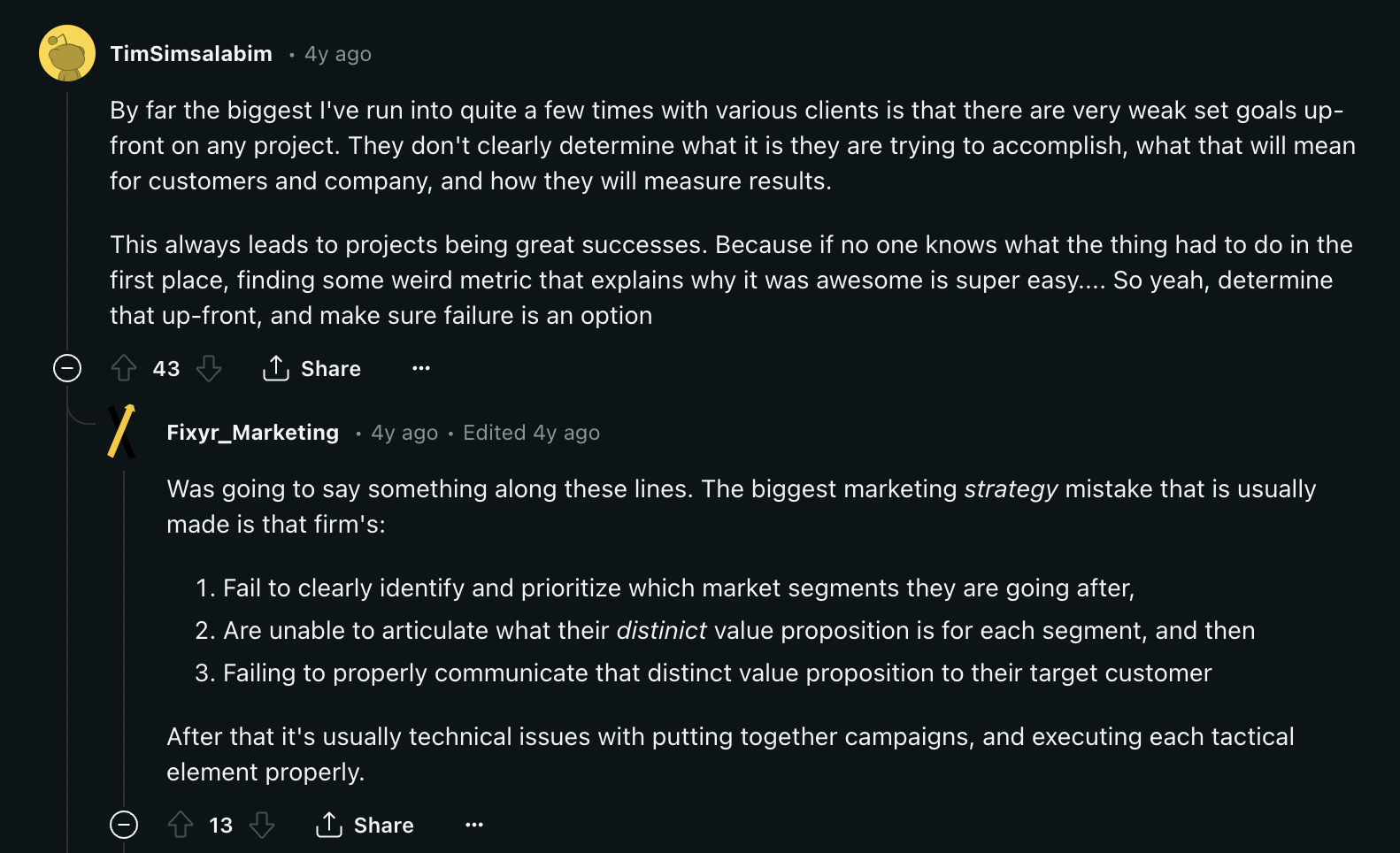
Task: Click share arrow icon on TimSimsalabim's comment
Action: (x=276, y=368)
